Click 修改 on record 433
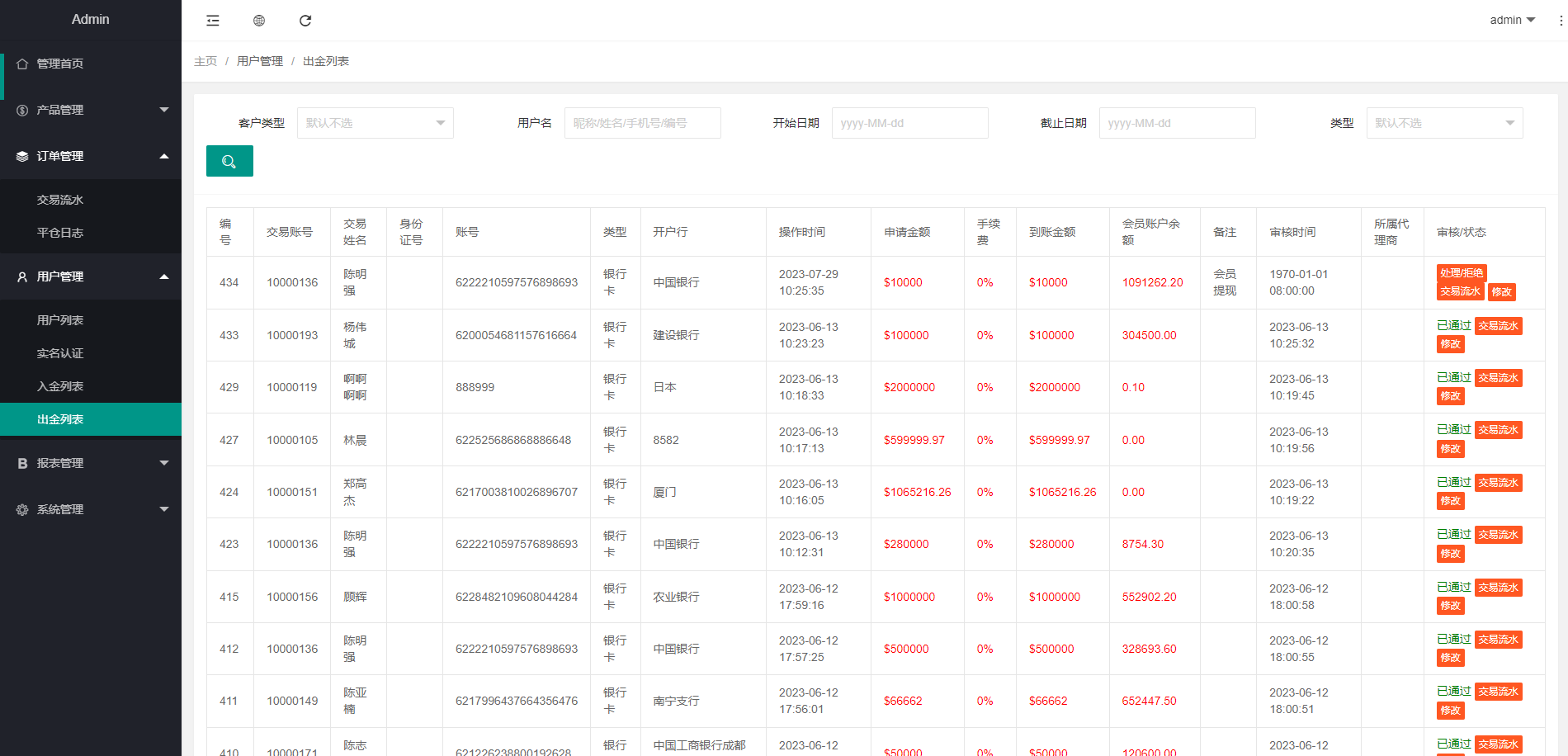1568x756 pixels. (1450, 344)
